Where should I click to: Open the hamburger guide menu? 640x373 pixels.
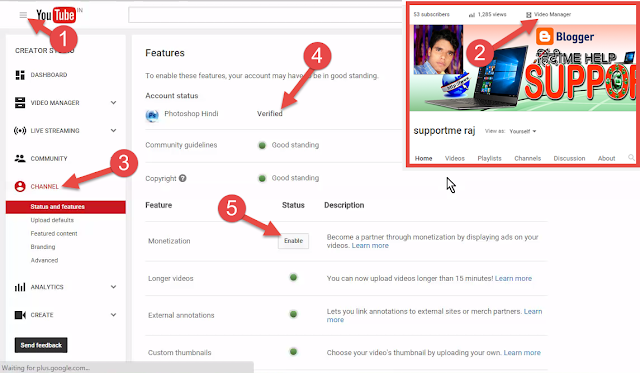pyautogui.click(x=23, y=15)
